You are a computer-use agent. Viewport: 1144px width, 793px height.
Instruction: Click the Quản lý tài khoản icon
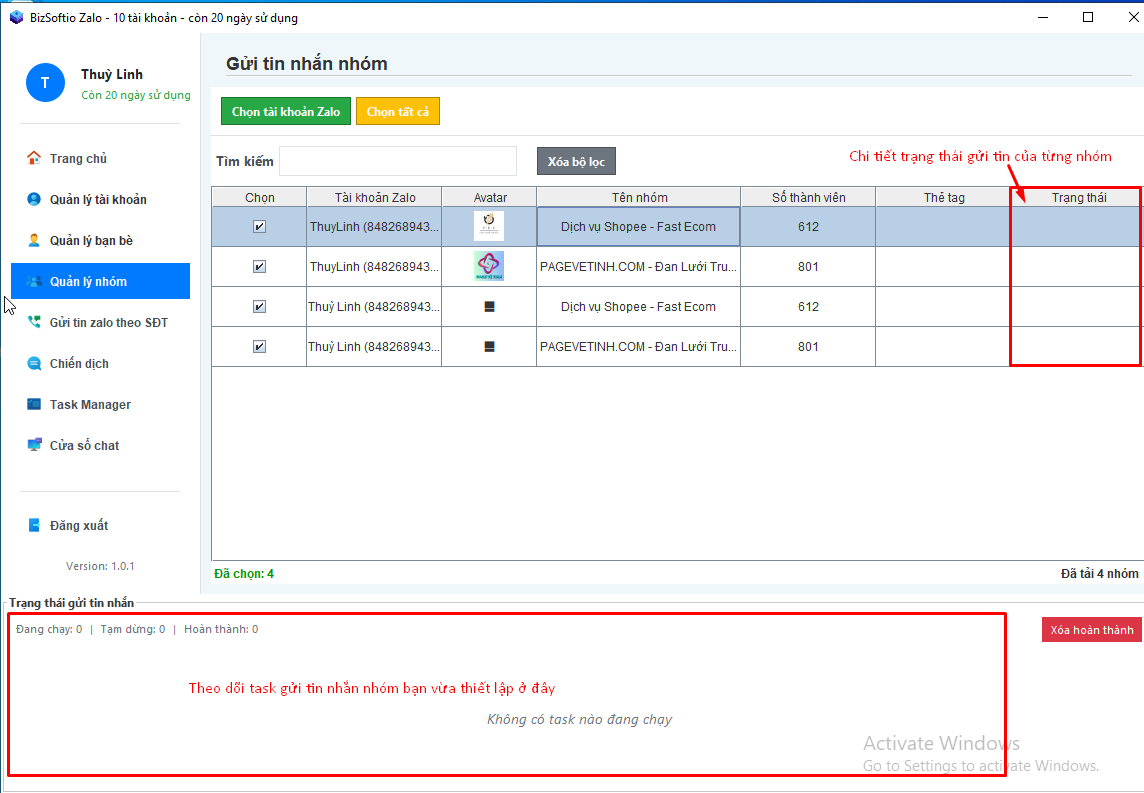34,199
